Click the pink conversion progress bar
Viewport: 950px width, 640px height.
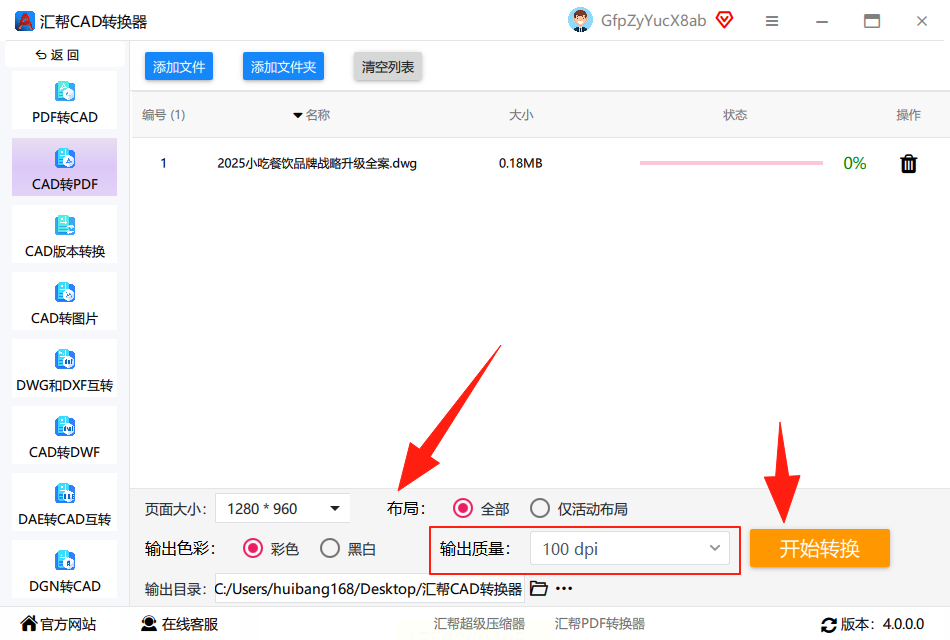click(x=731, y=163)
